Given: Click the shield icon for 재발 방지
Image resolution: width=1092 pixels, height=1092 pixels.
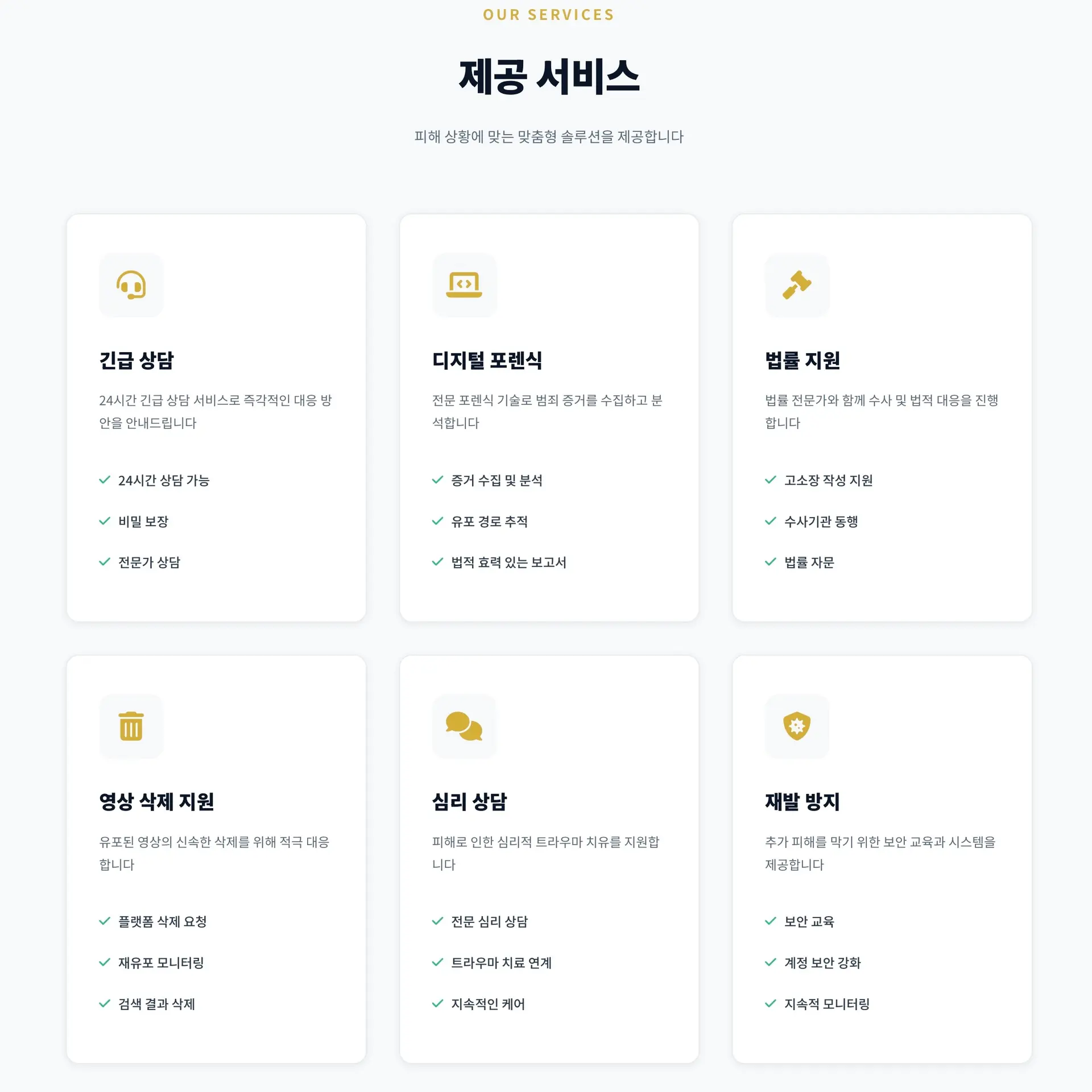Looking at the screenshot, I should tap(797, 726).
